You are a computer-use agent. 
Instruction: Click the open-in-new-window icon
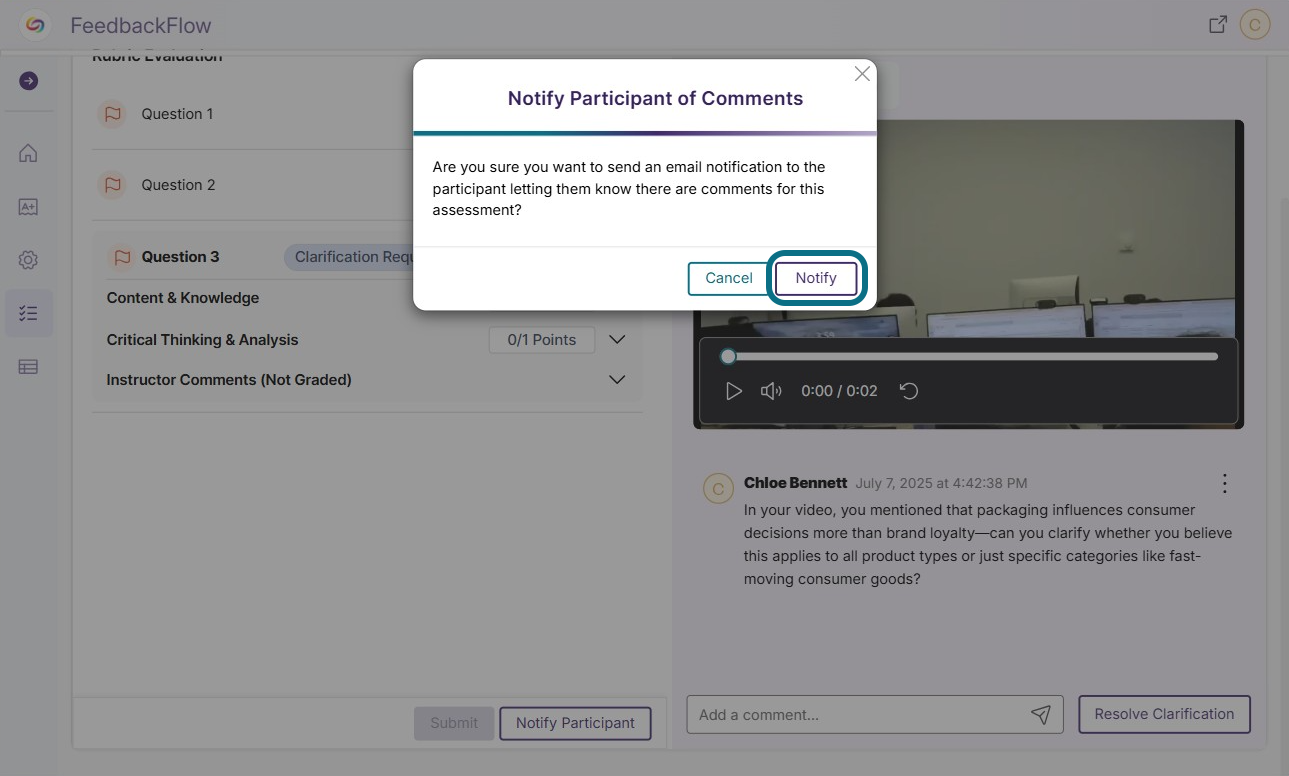click(x=1218, y=25)
